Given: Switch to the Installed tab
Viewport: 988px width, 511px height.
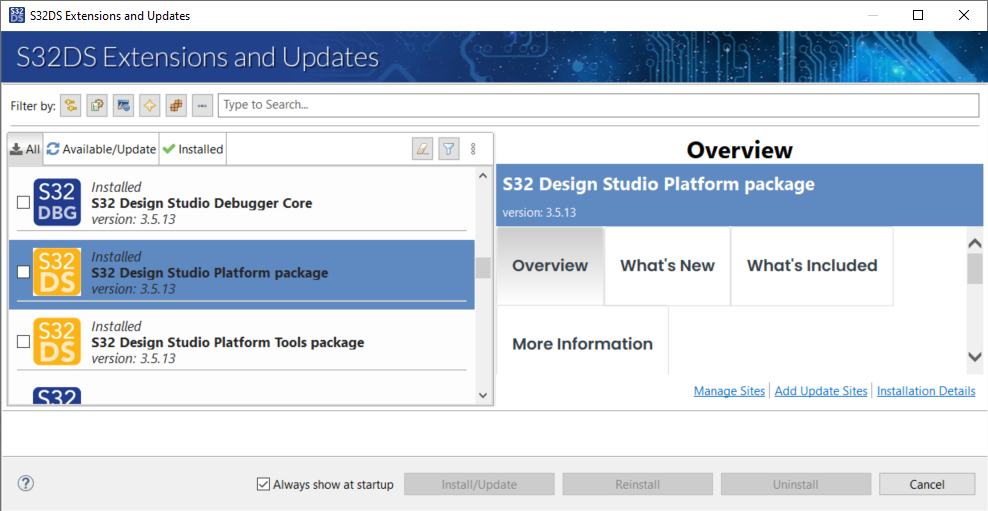Looking at the screenshot, I should (193, 149).
